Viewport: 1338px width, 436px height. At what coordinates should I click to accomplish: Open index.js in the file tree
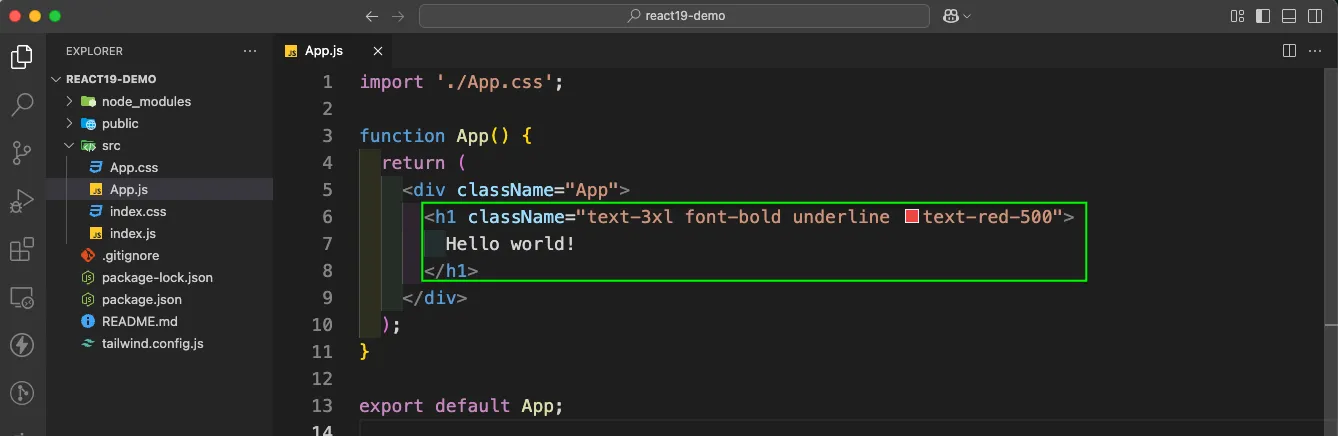(133, 234)
